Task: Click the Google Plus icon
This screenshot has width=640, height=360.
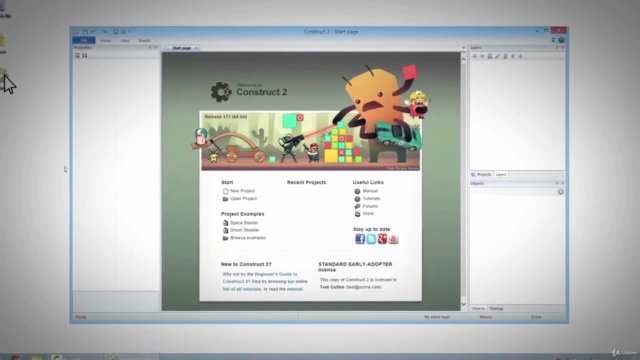Action: [382, 239]
